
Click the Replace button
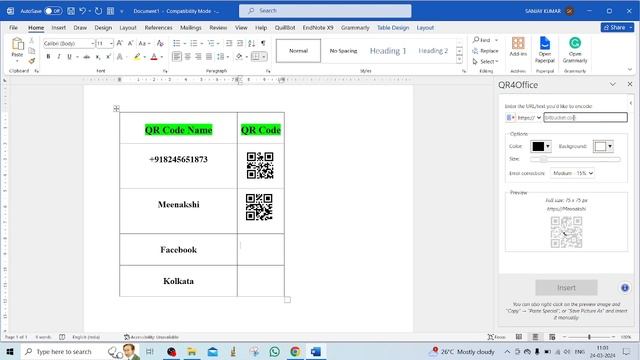click(485, 51)
